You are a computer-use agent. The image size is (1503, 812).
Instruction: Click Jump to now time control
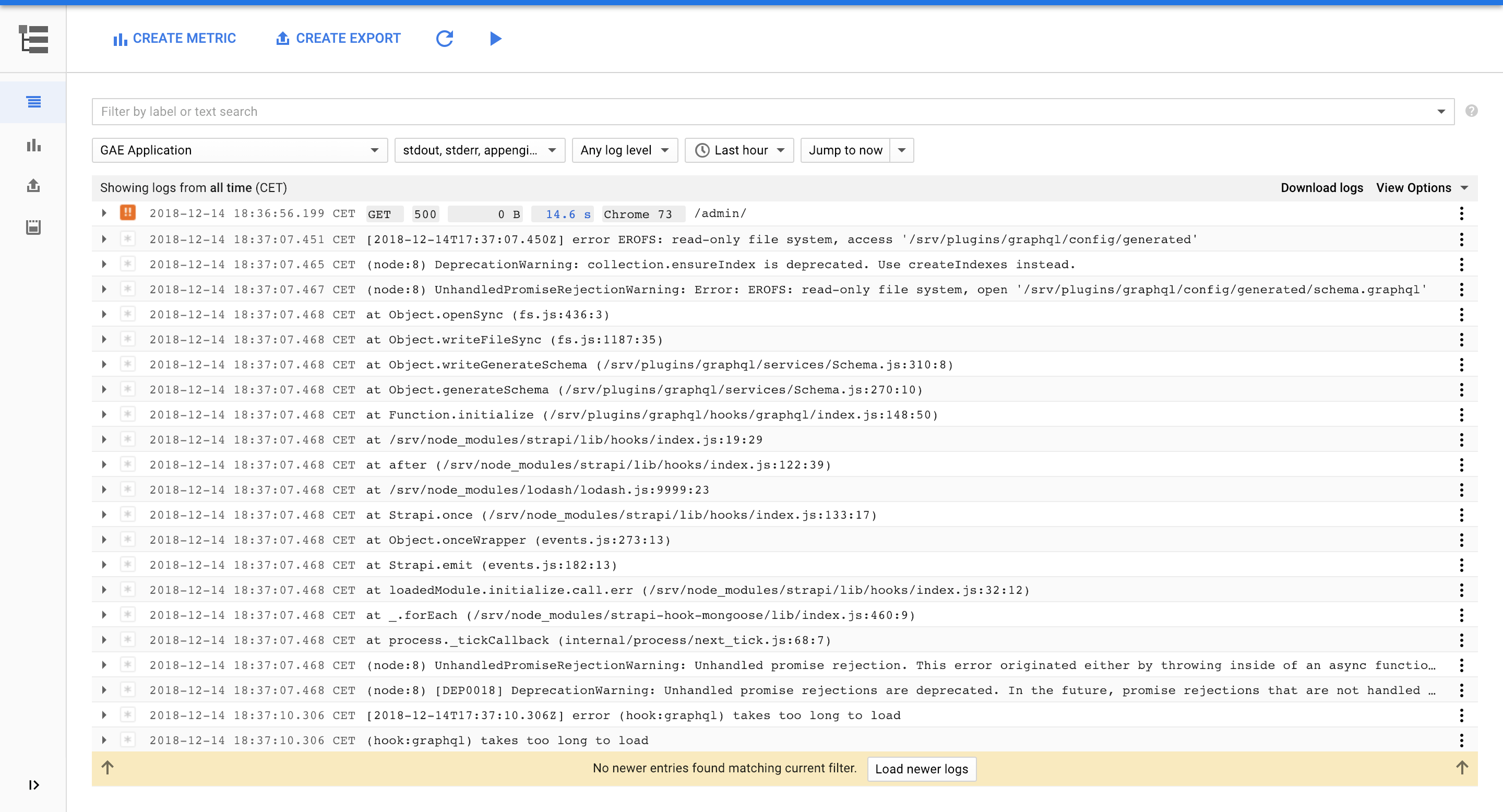846,150
